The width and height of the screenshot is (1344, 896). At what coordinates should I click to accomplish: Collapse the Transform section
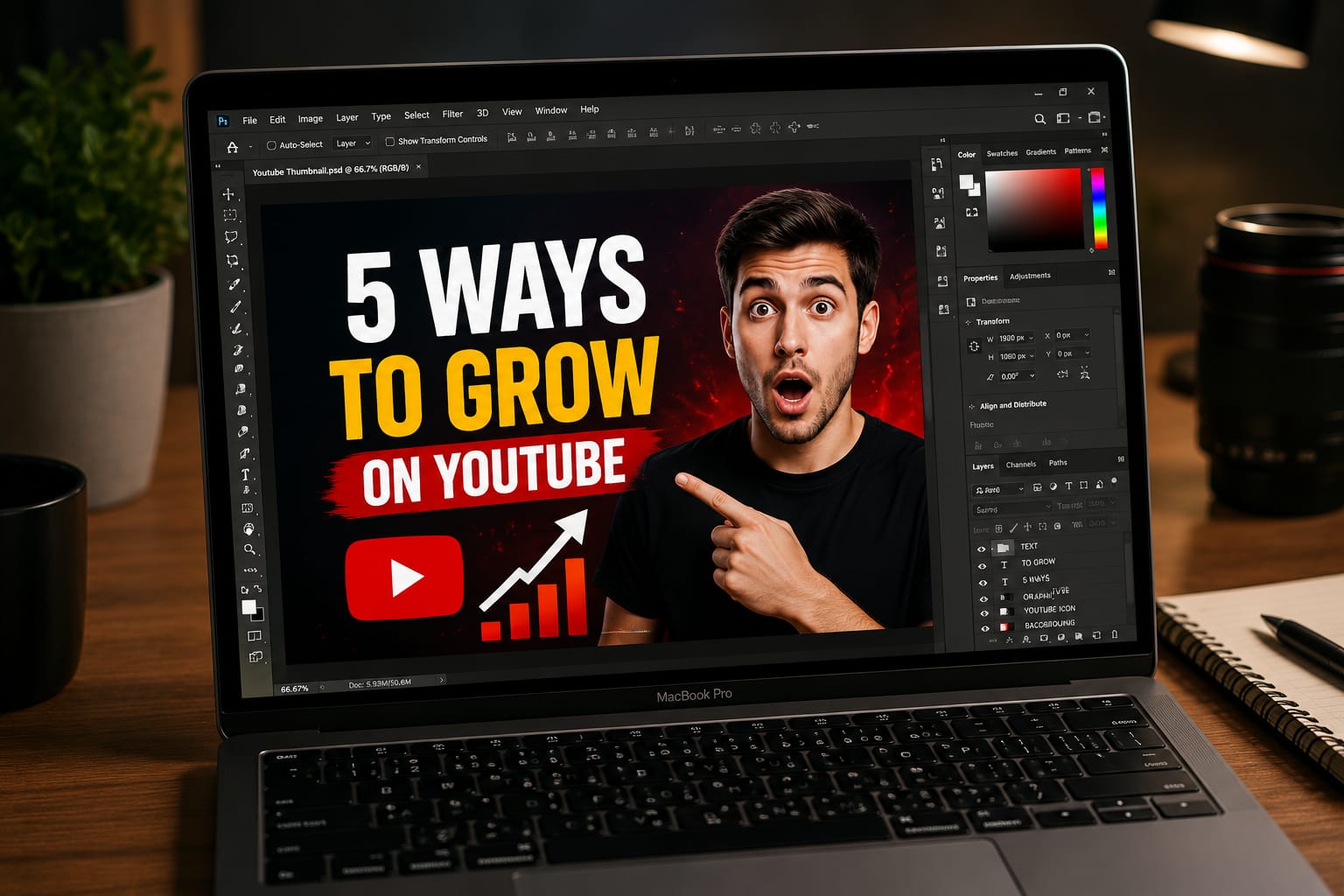click(969, 322)
